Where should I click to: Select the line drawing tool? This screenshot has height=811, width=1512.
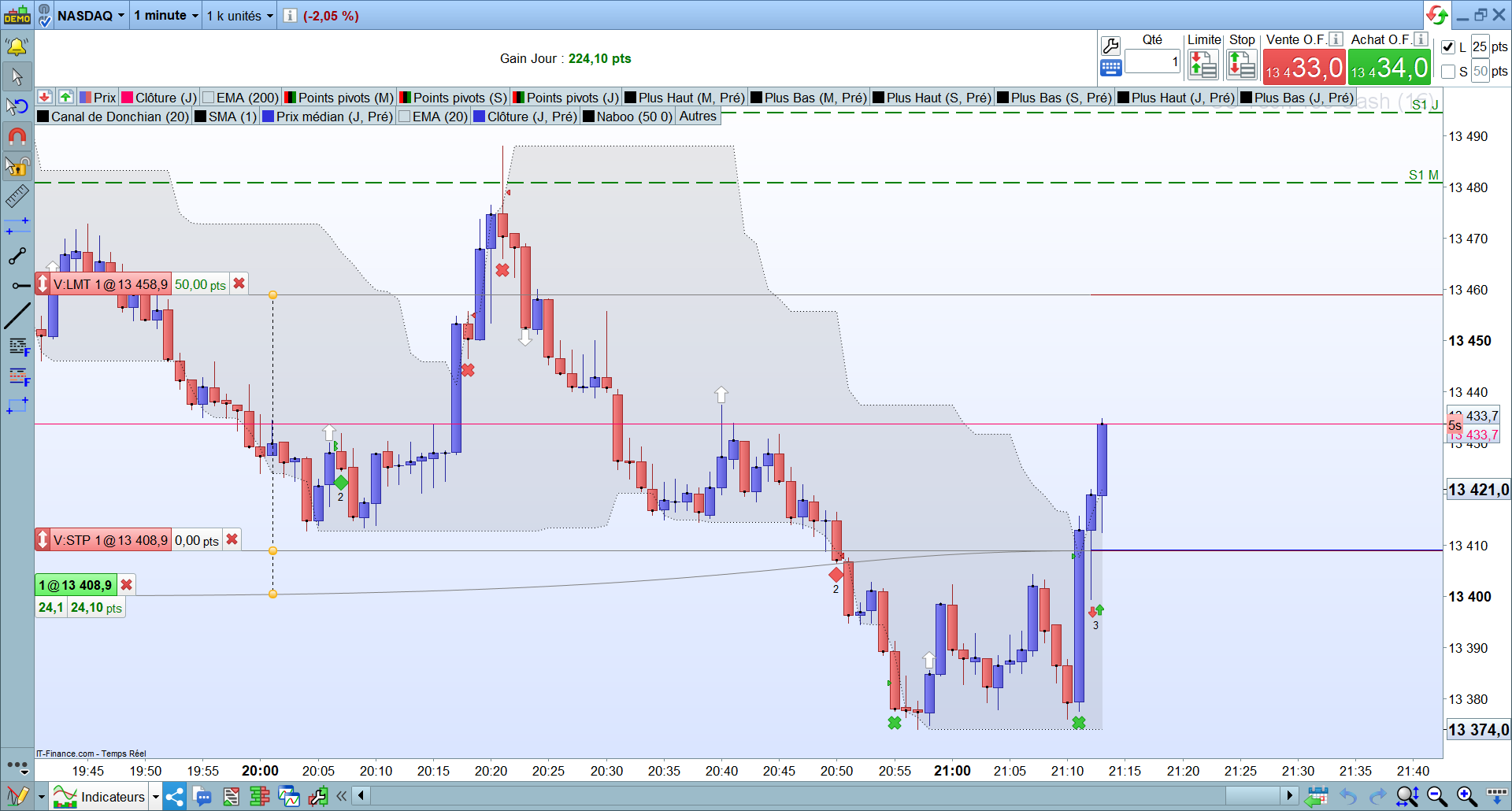17,316
